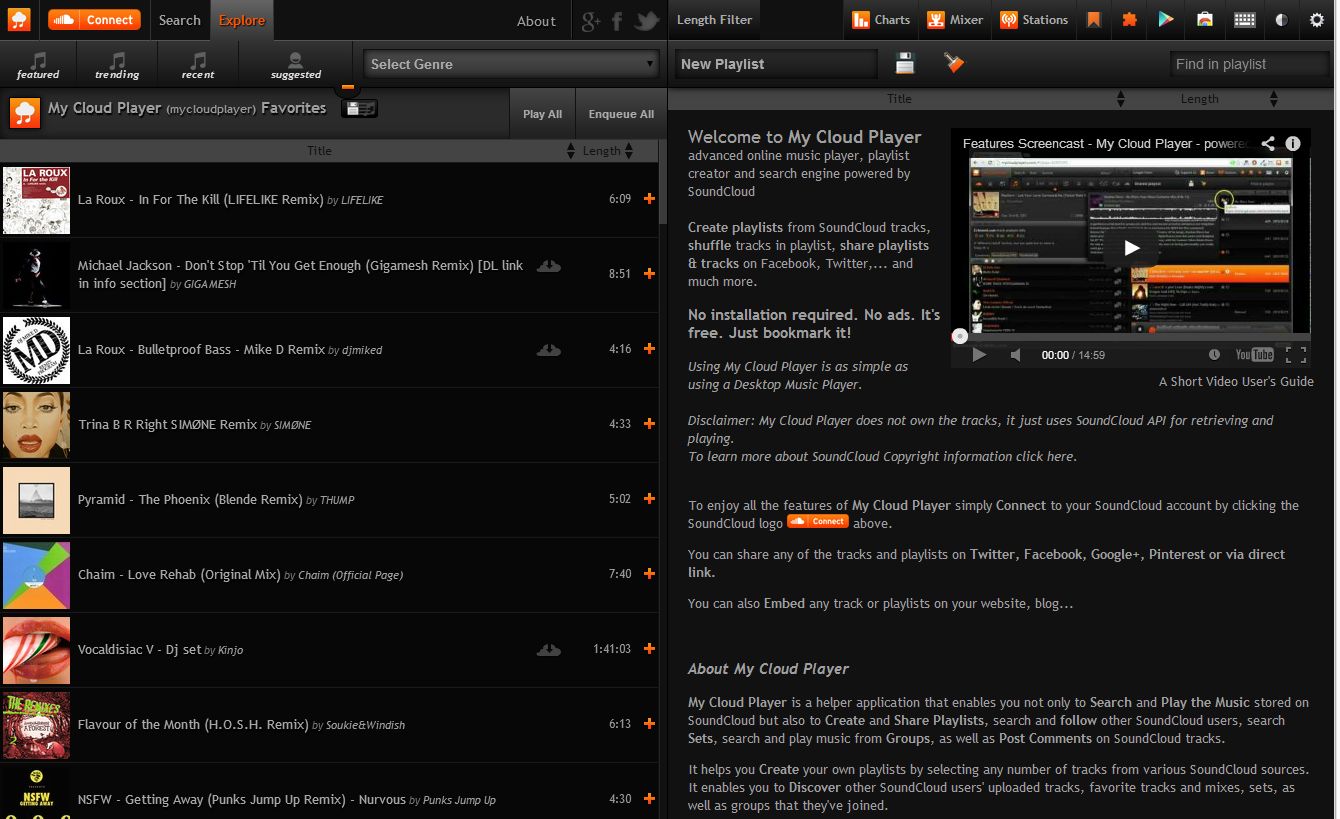Add Michael Jackson Gigamesh Remix to playlist
The image size is (1340, 819).
tap(649, 274)
